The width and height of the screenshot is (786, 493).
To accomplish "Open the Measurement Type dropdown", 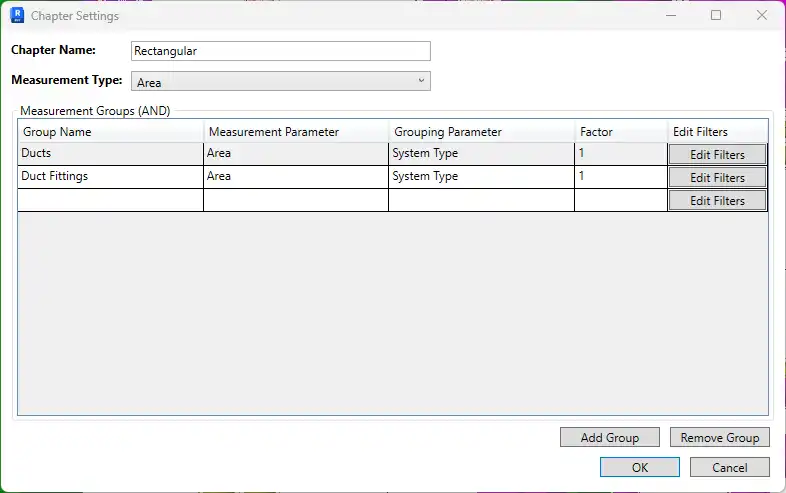I will click(281, 81).
